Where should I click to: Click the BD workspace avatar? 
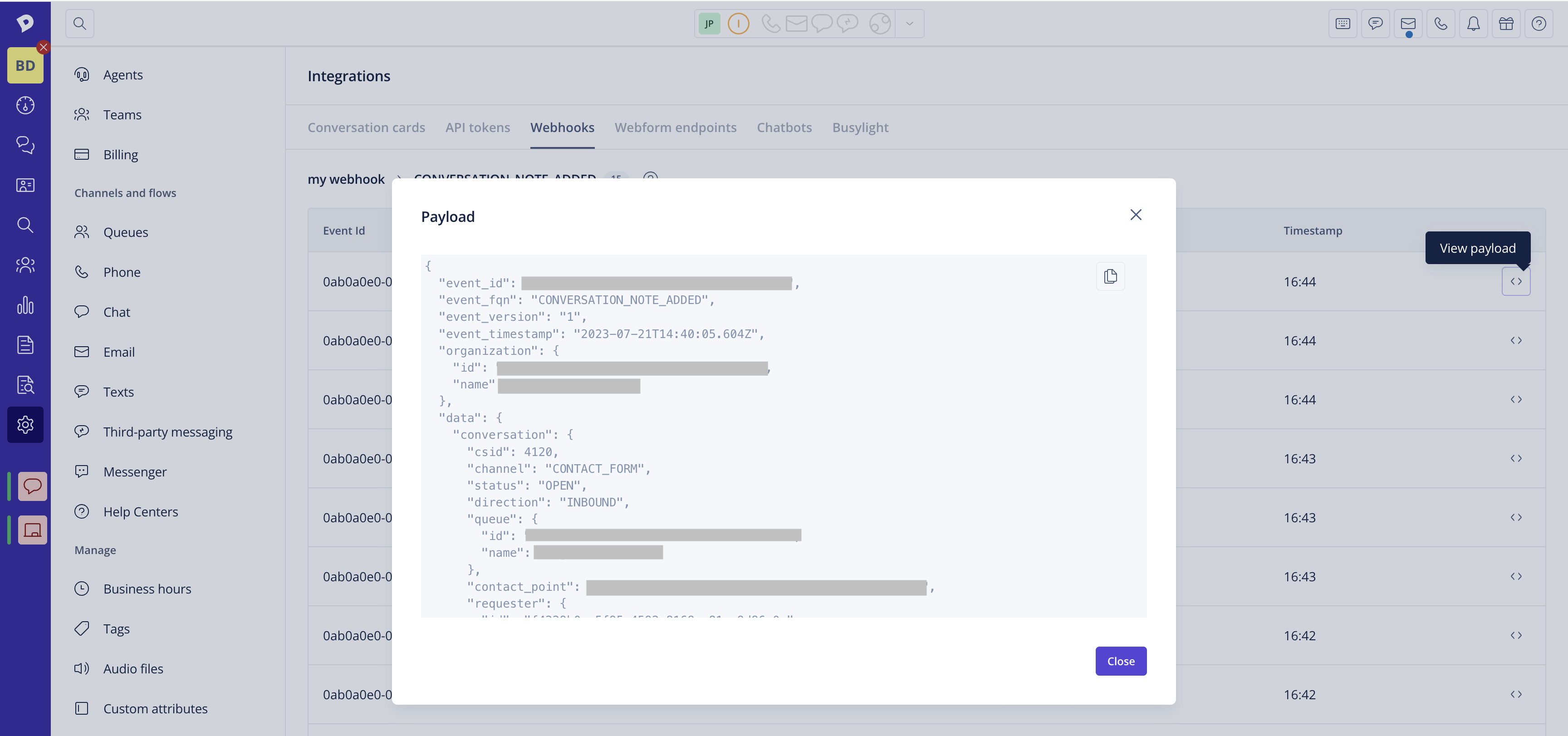tap(25, 66)
